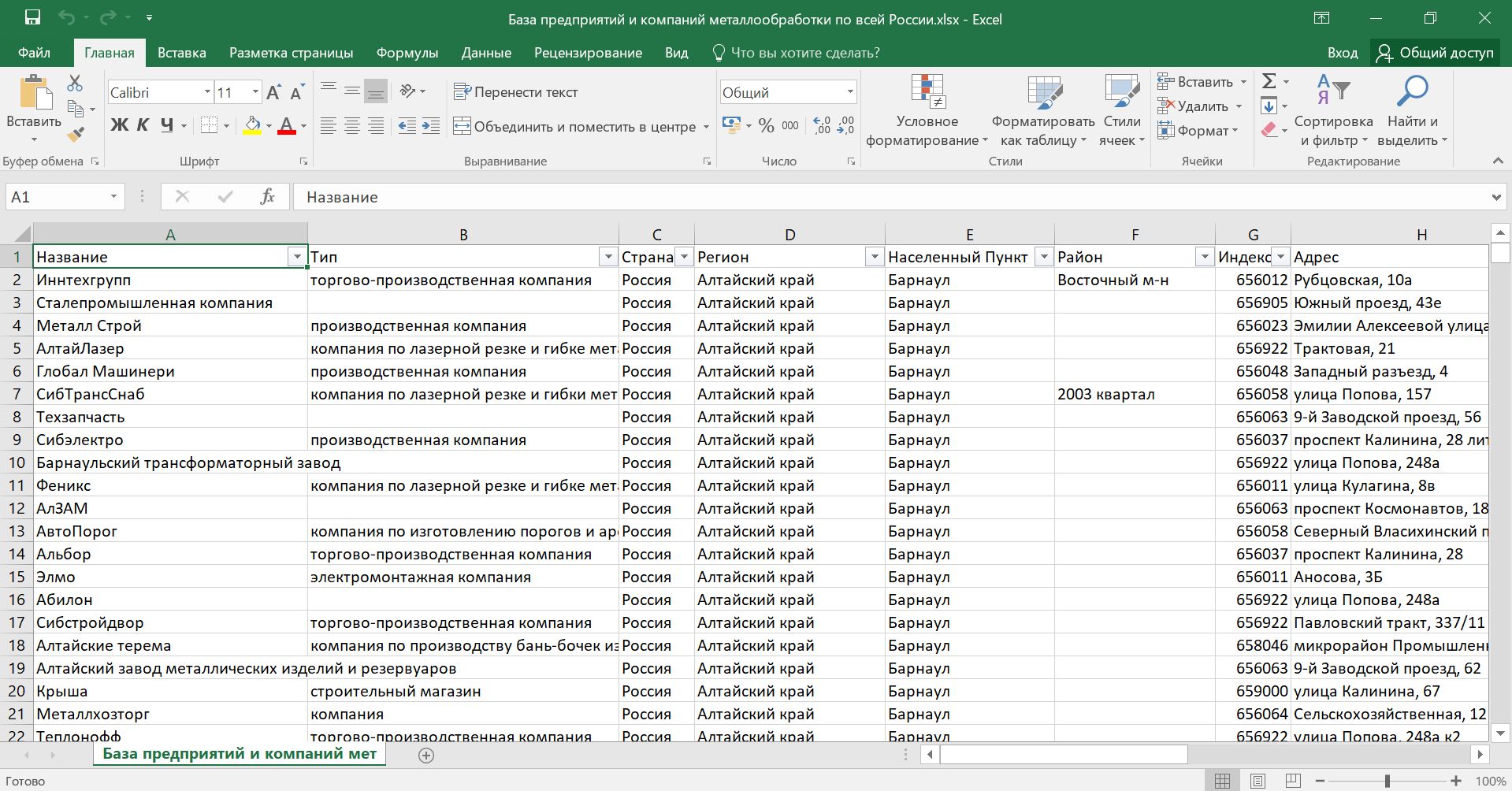
Task: Open the Данные ribbon tab
Action: [486, 53]
